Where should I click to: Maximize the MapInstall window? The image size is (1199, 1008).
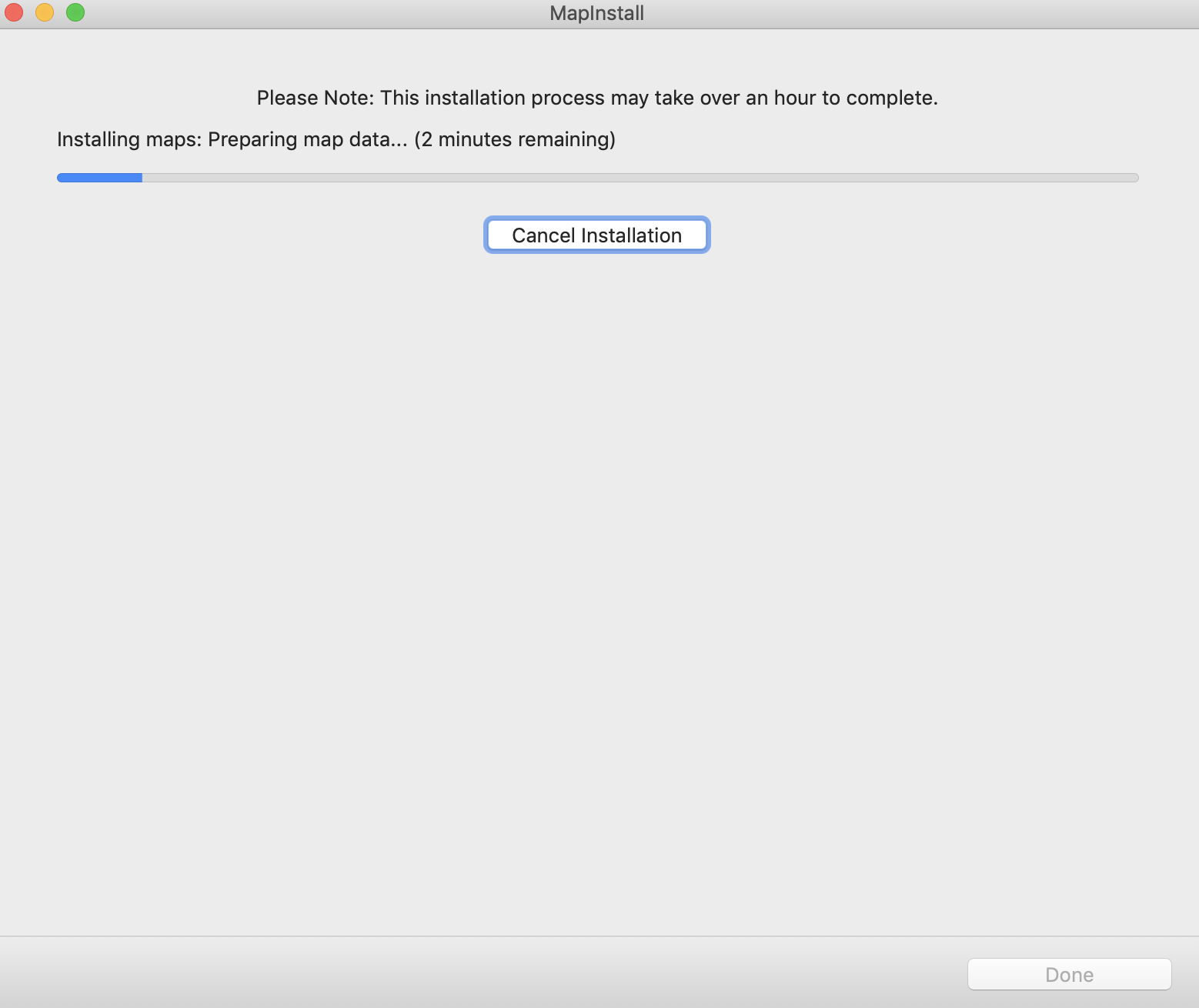75,12
